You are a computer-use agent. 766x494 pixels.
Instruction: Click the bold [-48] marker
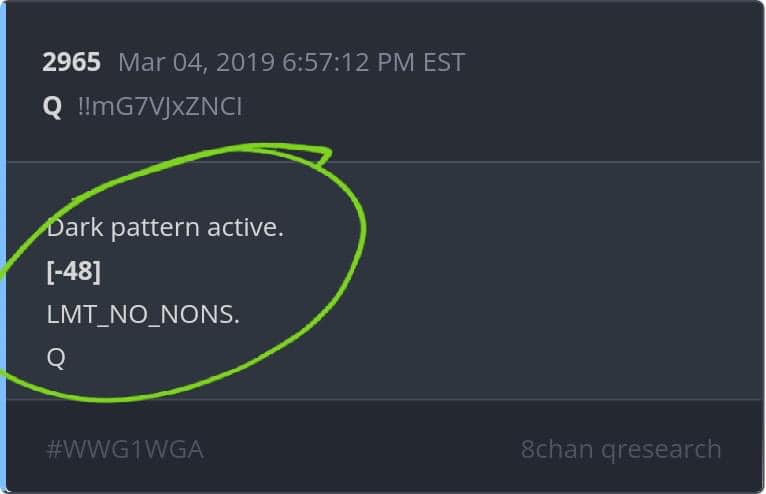(x=74, y=271)
